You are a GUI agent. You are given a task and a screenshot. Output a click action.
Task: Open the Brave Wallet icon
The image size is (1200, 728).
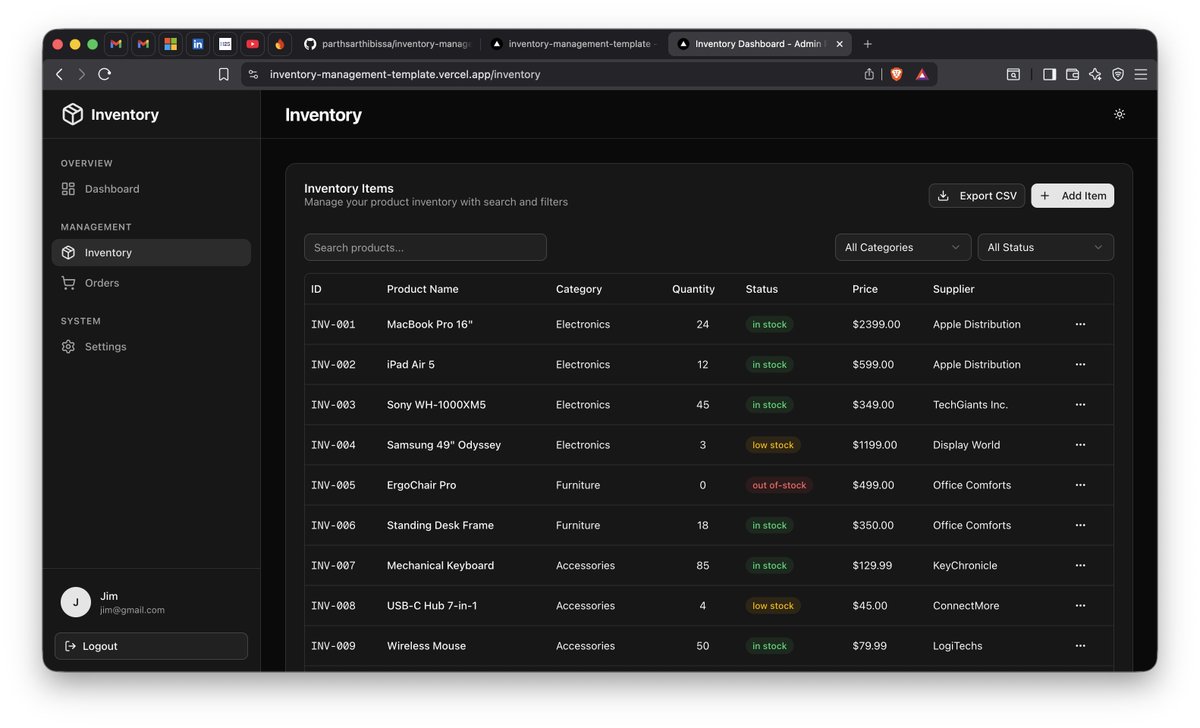1072,74
